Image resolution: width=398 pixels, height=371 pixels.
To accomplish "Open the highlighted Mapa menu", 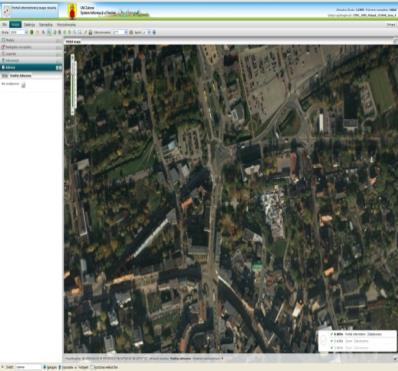I will point(15,25).
